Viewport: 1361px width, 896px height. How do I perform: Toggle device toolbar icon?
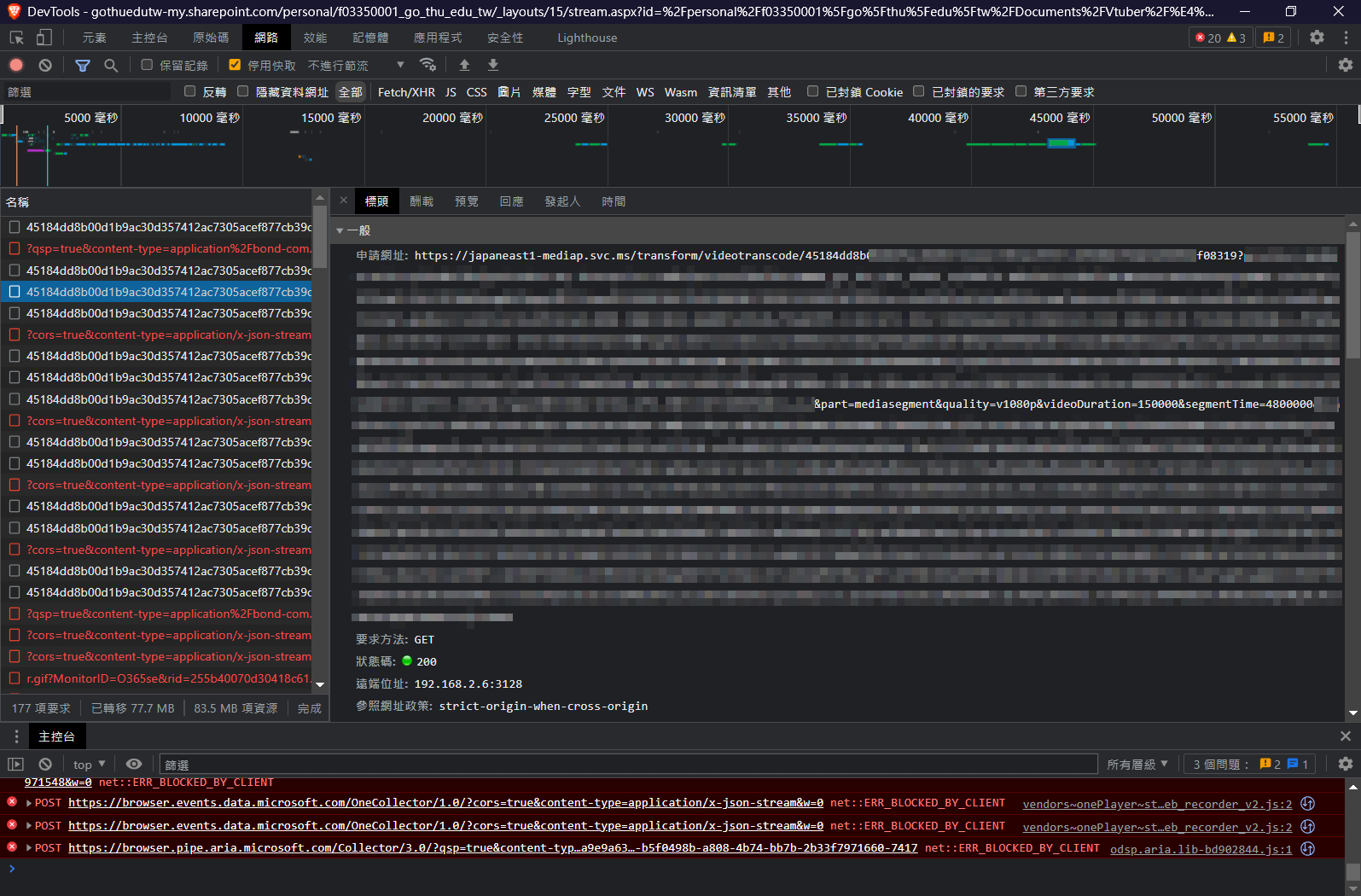click(44, 38)
